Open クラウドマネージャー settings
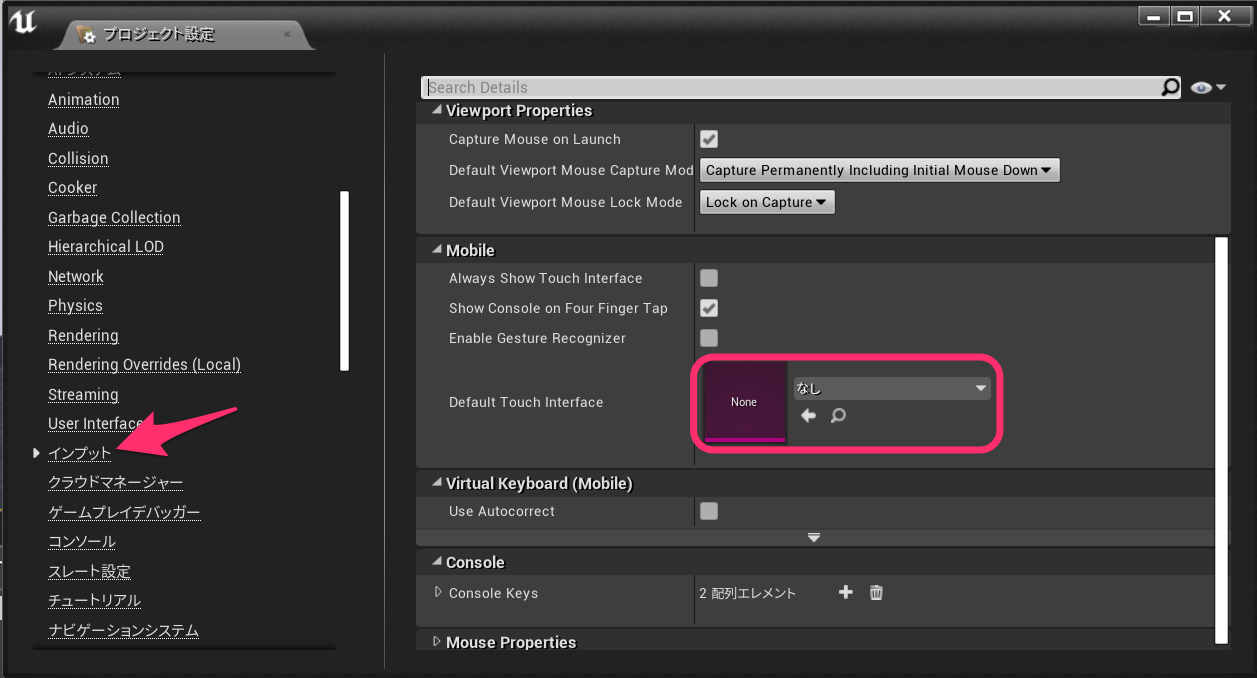The image size is (1257, 678). 116,483
